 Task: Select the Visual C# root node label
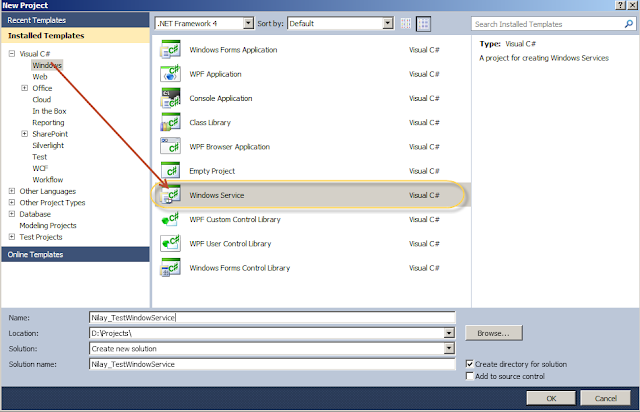[x=35, y=54]
